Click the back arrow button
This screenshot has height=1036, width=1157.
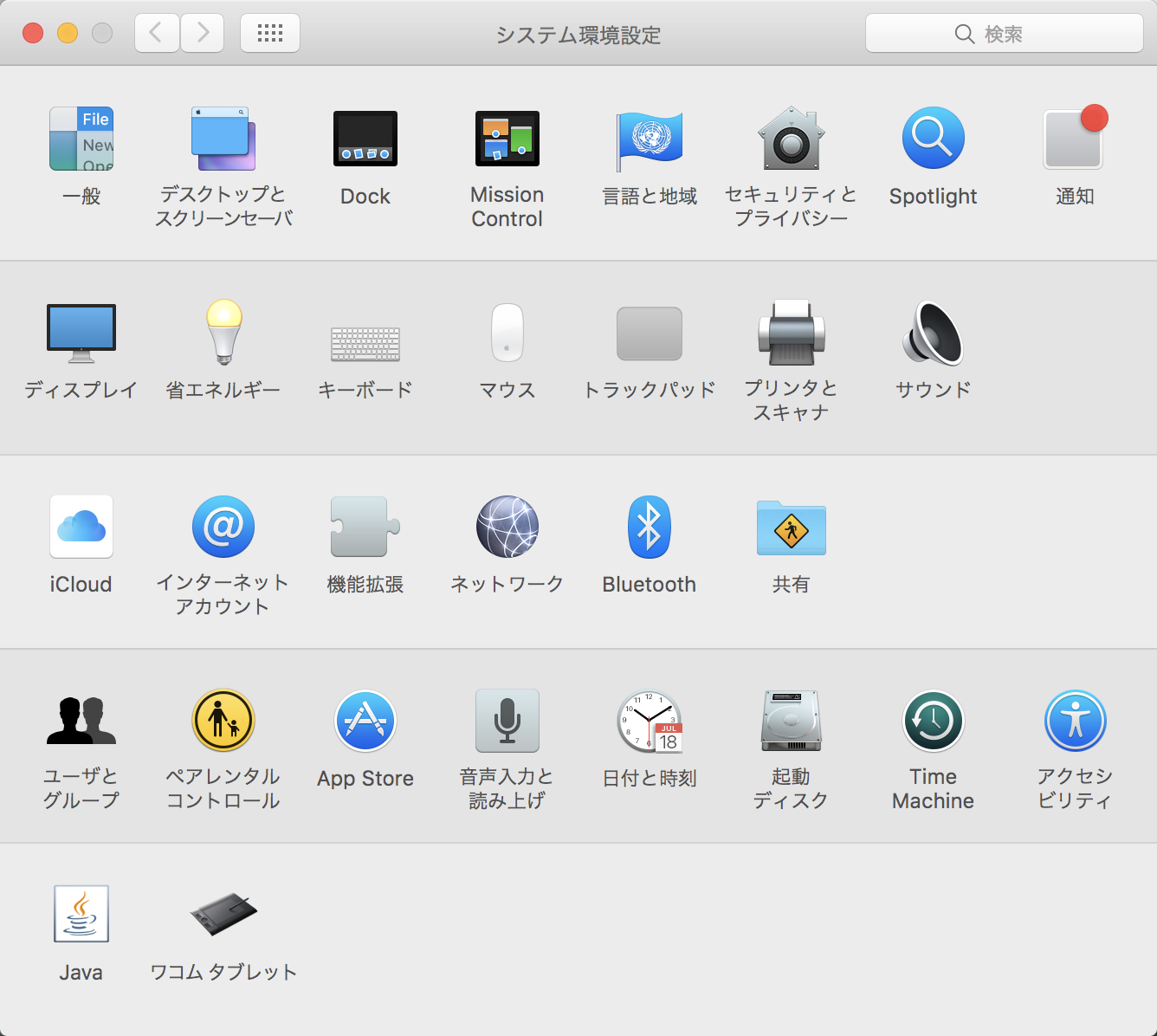pyautogui.click(x=157, y=33)
